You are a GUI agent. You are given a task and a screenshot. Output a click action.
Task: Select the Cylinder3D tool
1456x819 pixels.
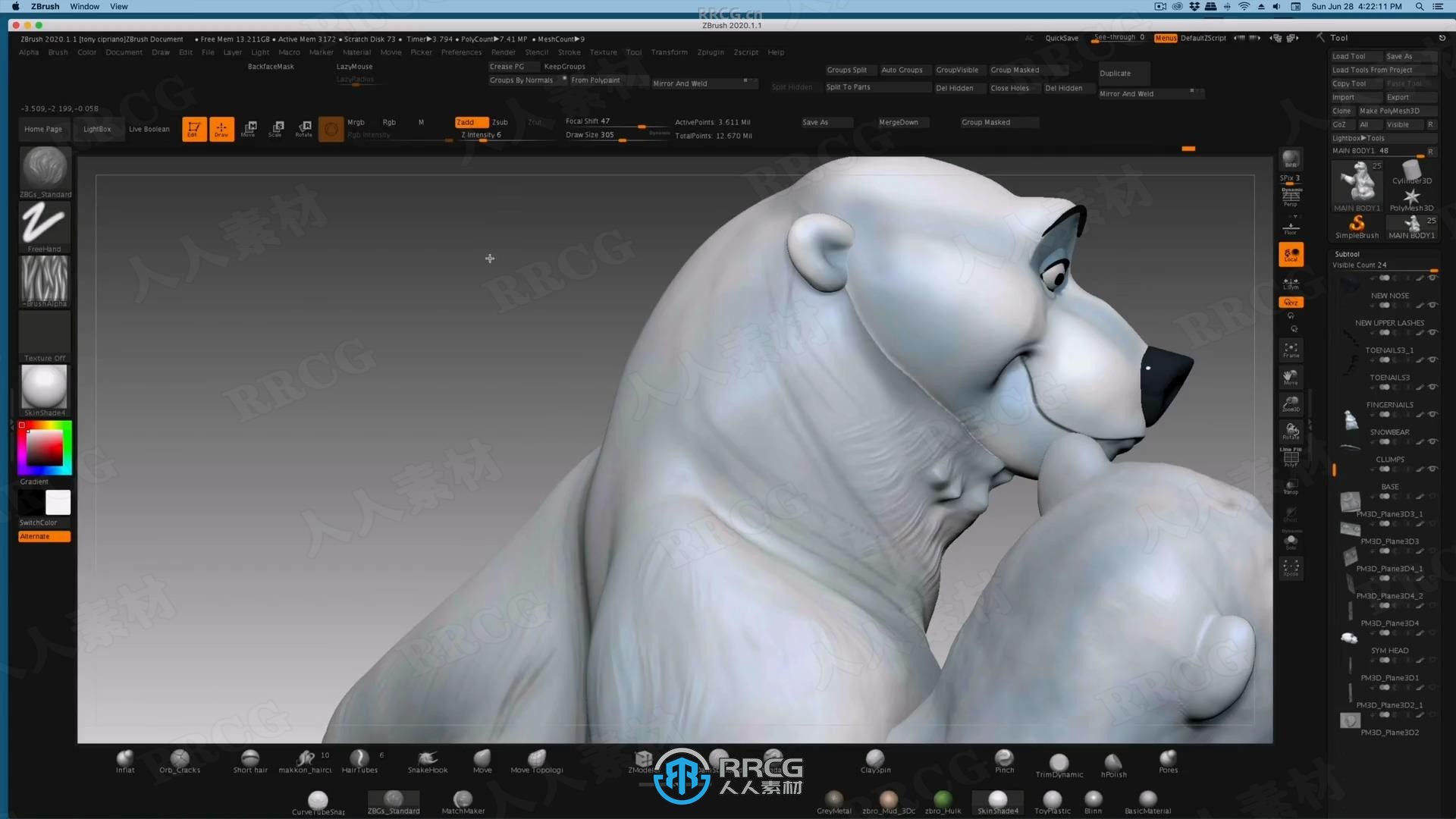(1411, 173)
